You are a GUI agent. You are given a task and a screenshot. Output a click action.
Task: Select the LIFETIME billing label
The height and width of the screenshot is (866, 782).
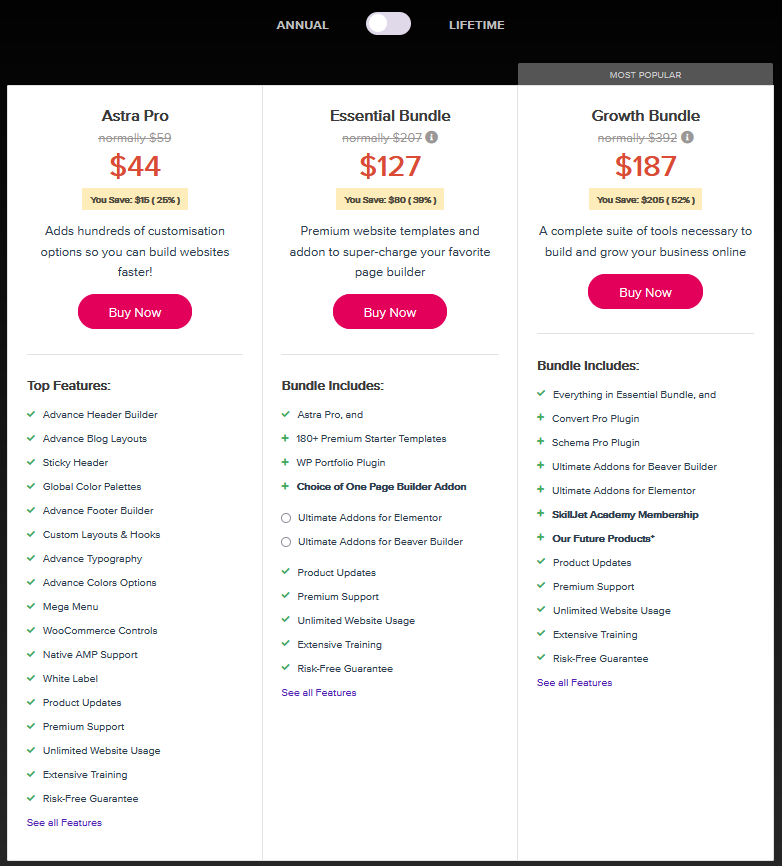pyautogui.click(x=477, y=25)
